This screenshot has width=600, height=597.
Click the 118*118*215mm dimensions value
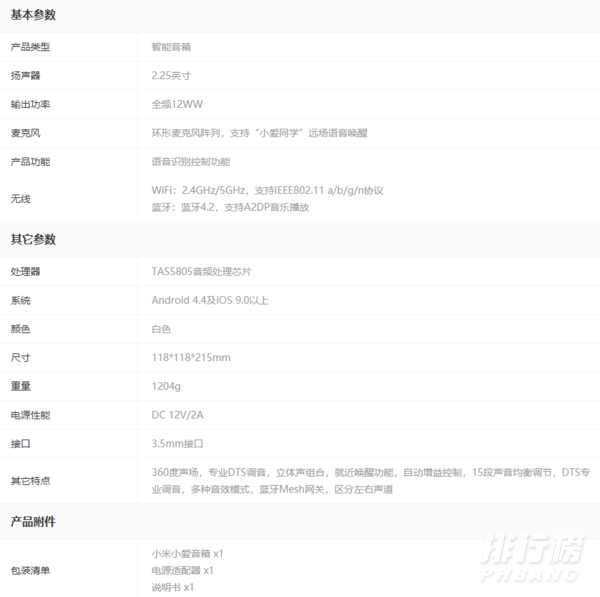click(x=191, y=358)
